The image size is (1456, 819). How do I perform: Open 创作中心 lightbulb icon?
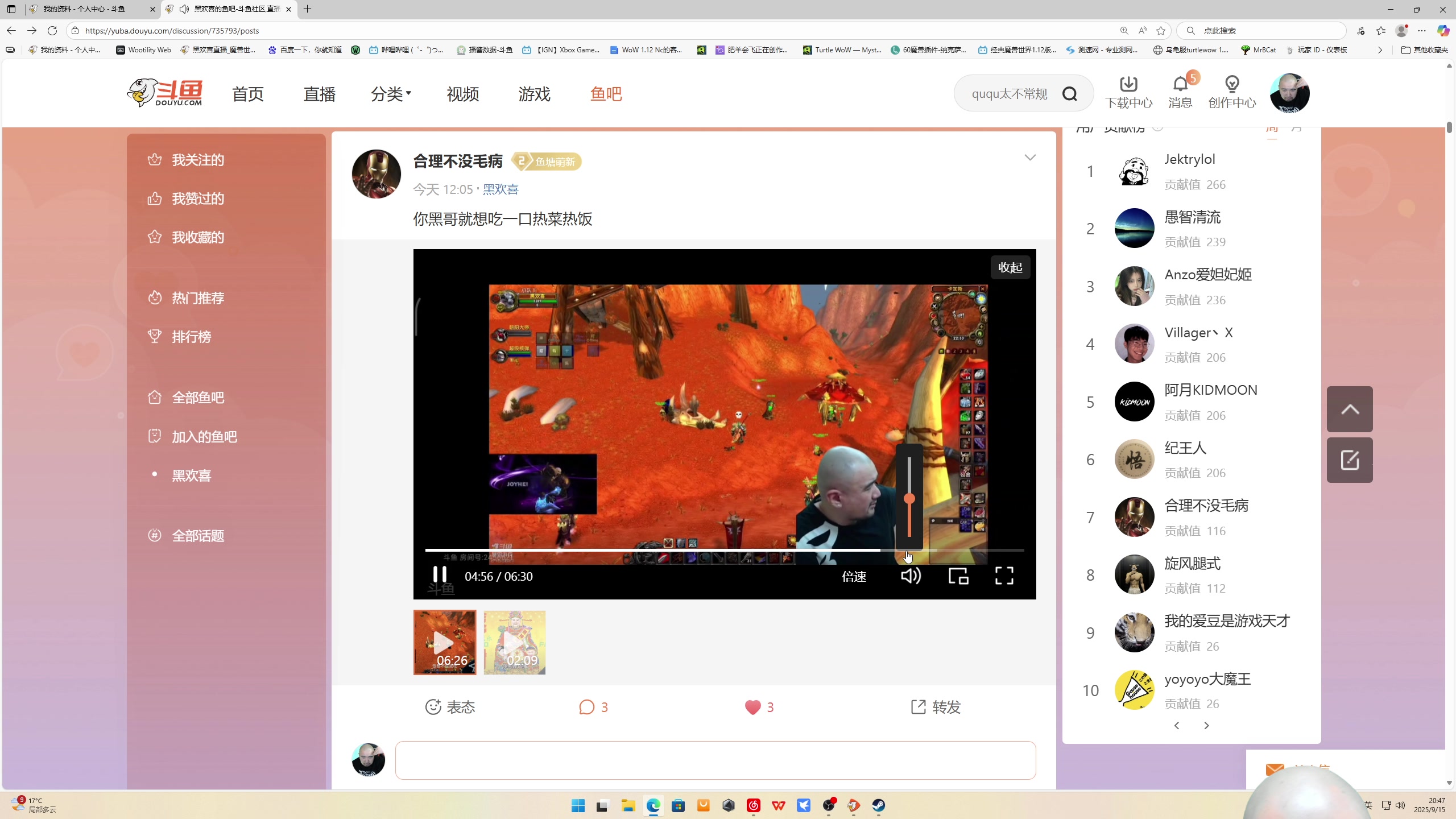(1232, 92)
